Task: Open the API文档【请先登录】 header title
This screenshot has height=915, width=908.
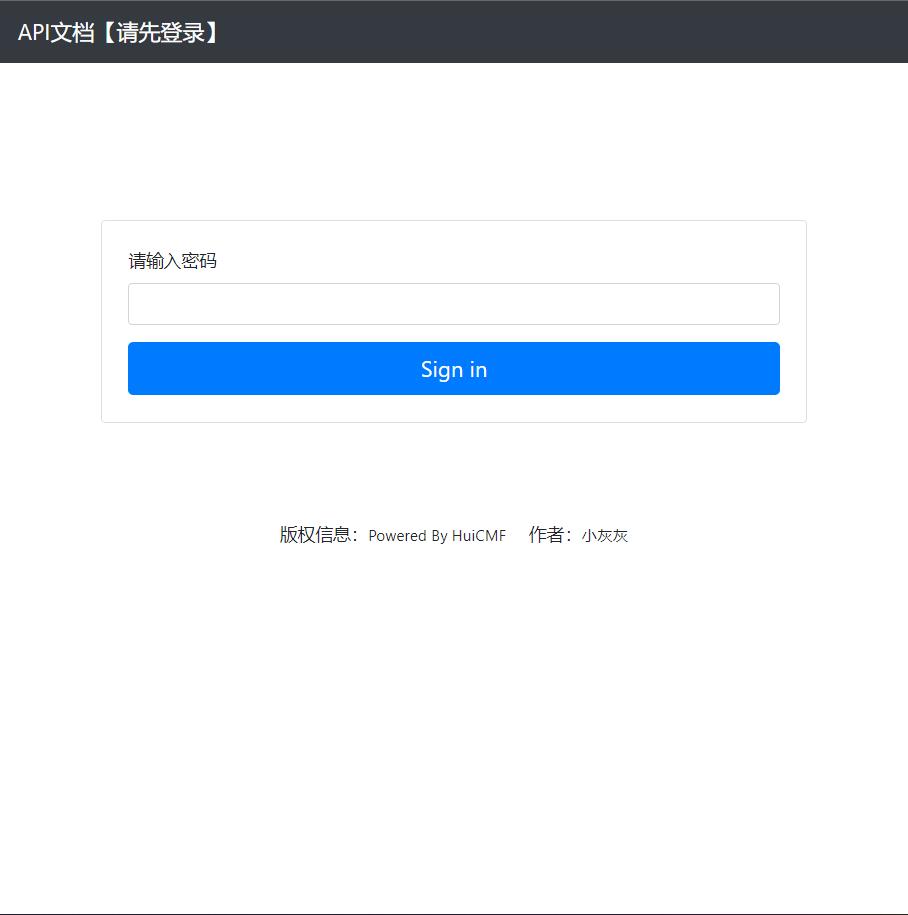Action: tap(118, 32)
